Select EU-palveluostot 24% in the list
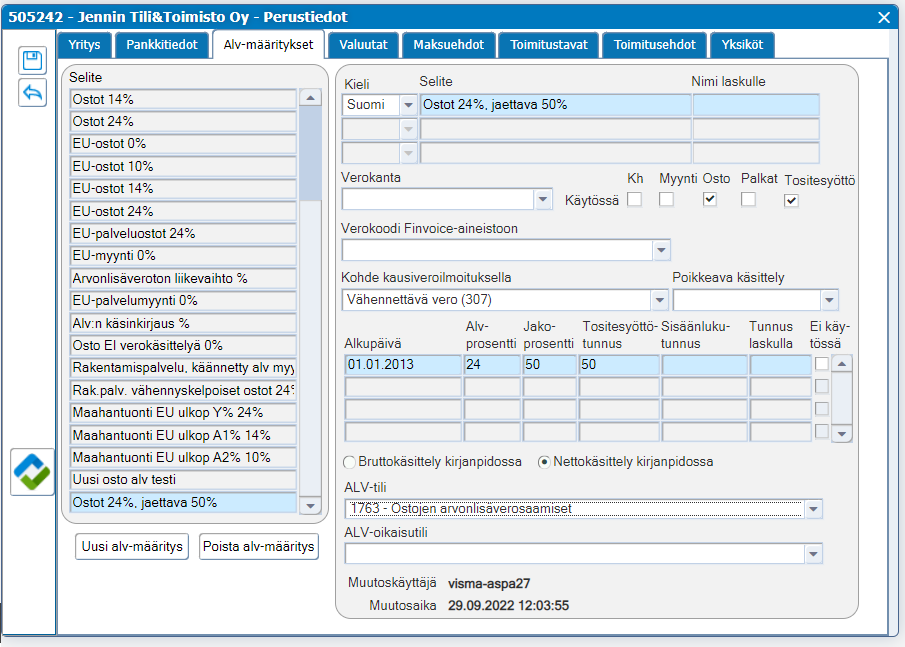The height and width of the screenshot is (647, 905). tap(183, 233)
